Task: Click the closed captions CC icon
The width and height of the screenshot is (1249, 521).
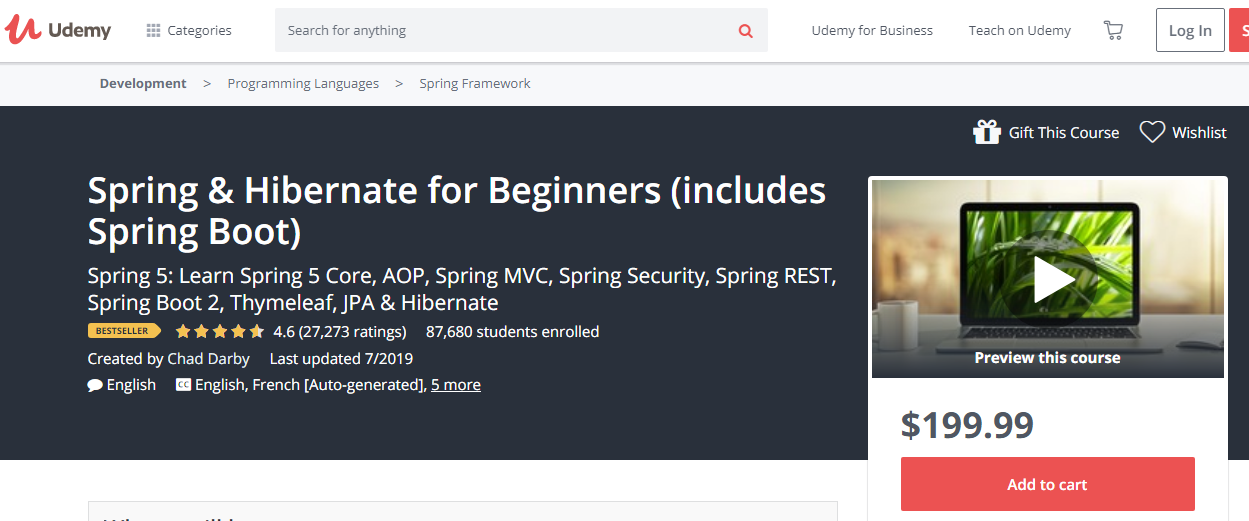Action: (183, 385)
